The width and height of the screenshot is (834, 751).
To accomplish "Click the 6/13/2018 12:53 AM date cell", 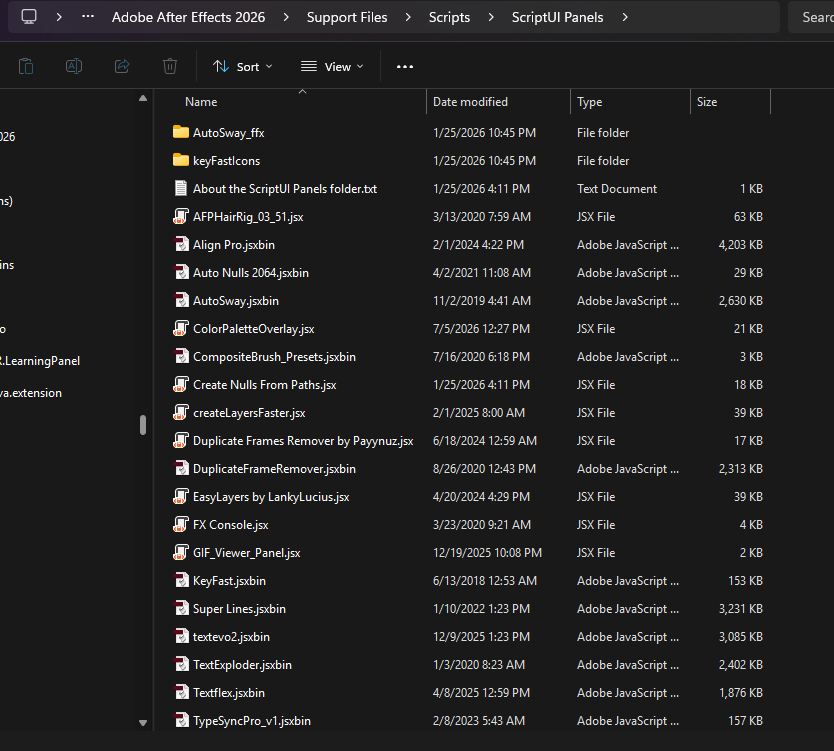I will coord(485,580).
